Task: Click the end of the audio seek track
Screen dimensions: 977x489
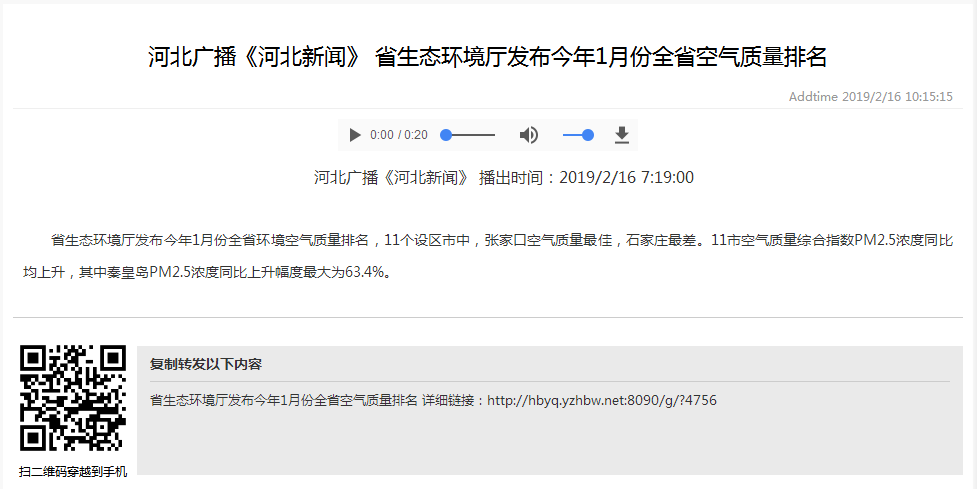Action: (x=493, y=135)
